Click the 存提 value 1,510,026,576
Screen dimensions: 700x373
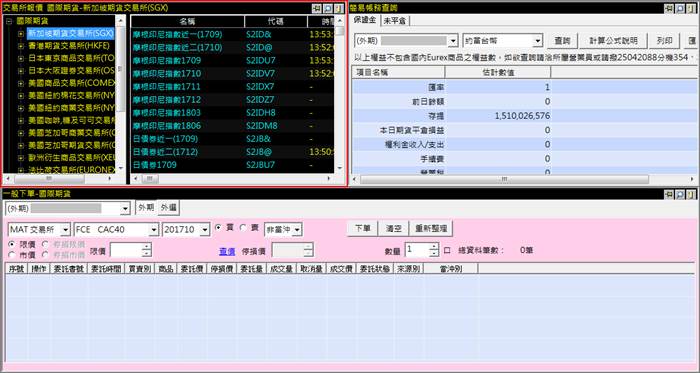(x=522, y=116)
